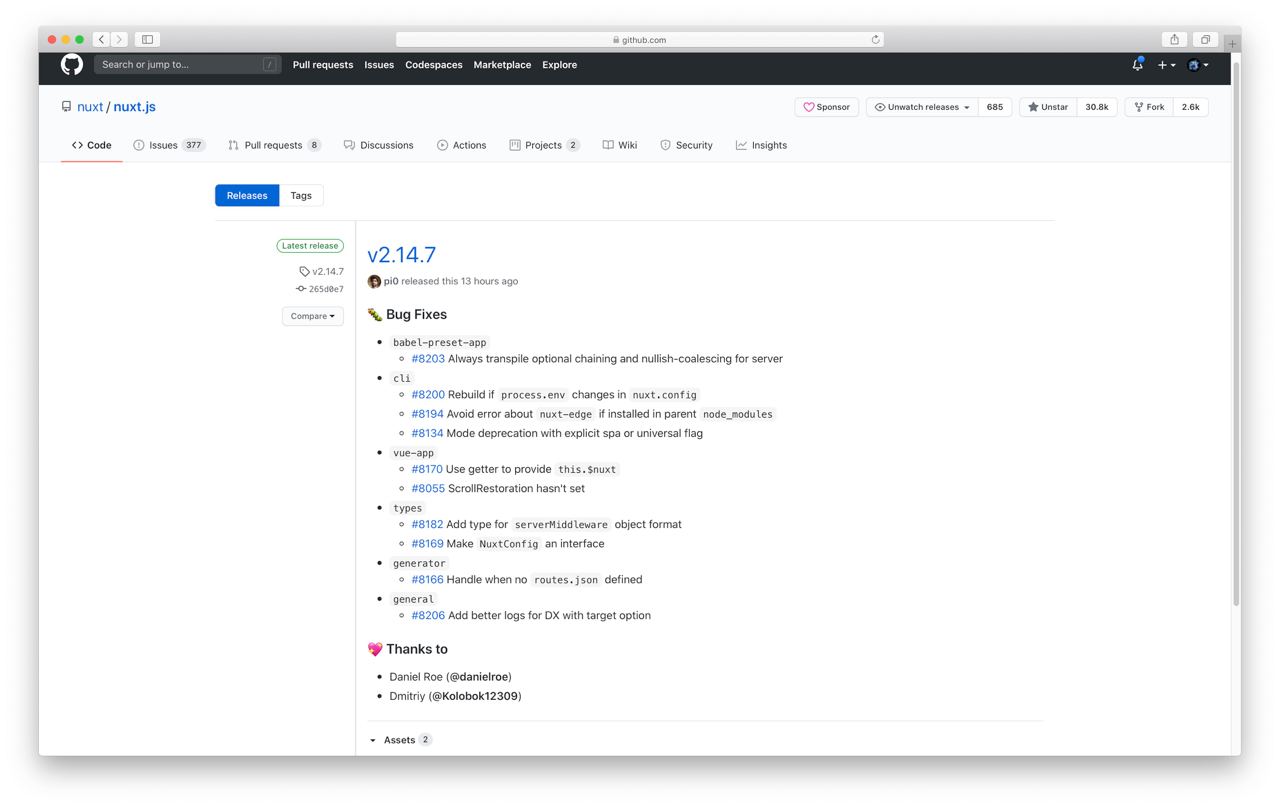The height and width of the screenshot is (807, 1280).
Task: Open pull request #8194
Action: (427, 414)
